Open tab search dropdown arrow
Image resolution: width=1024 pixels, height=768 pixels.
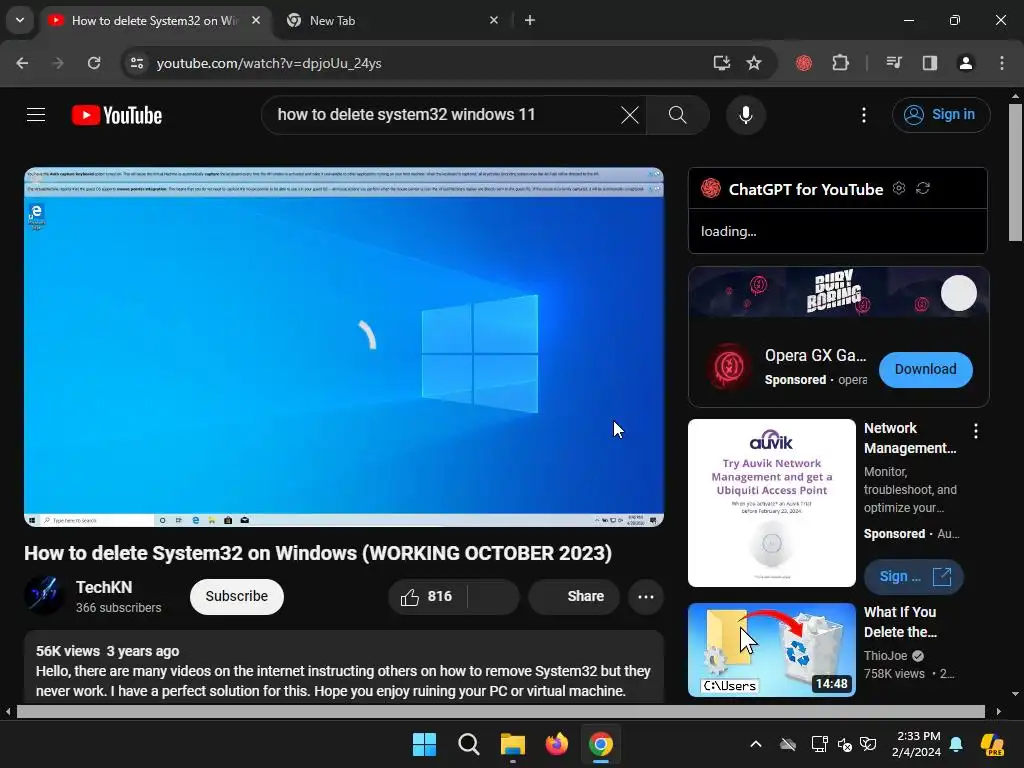pyautogui.click(x=20, y=20)
